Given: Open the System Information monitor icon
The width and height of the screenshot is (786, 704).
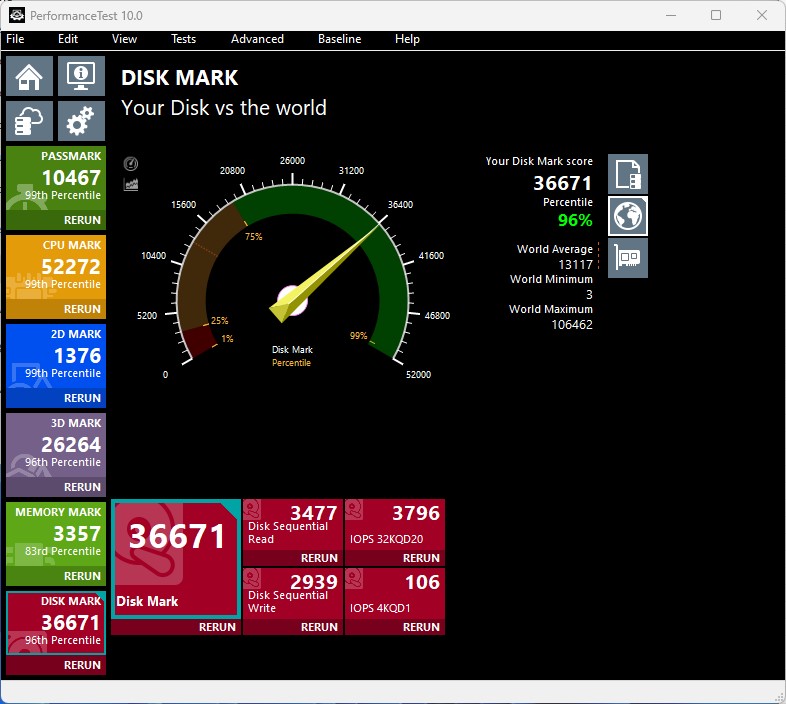Looking at the screenshot, I should (x=81, y=77).
